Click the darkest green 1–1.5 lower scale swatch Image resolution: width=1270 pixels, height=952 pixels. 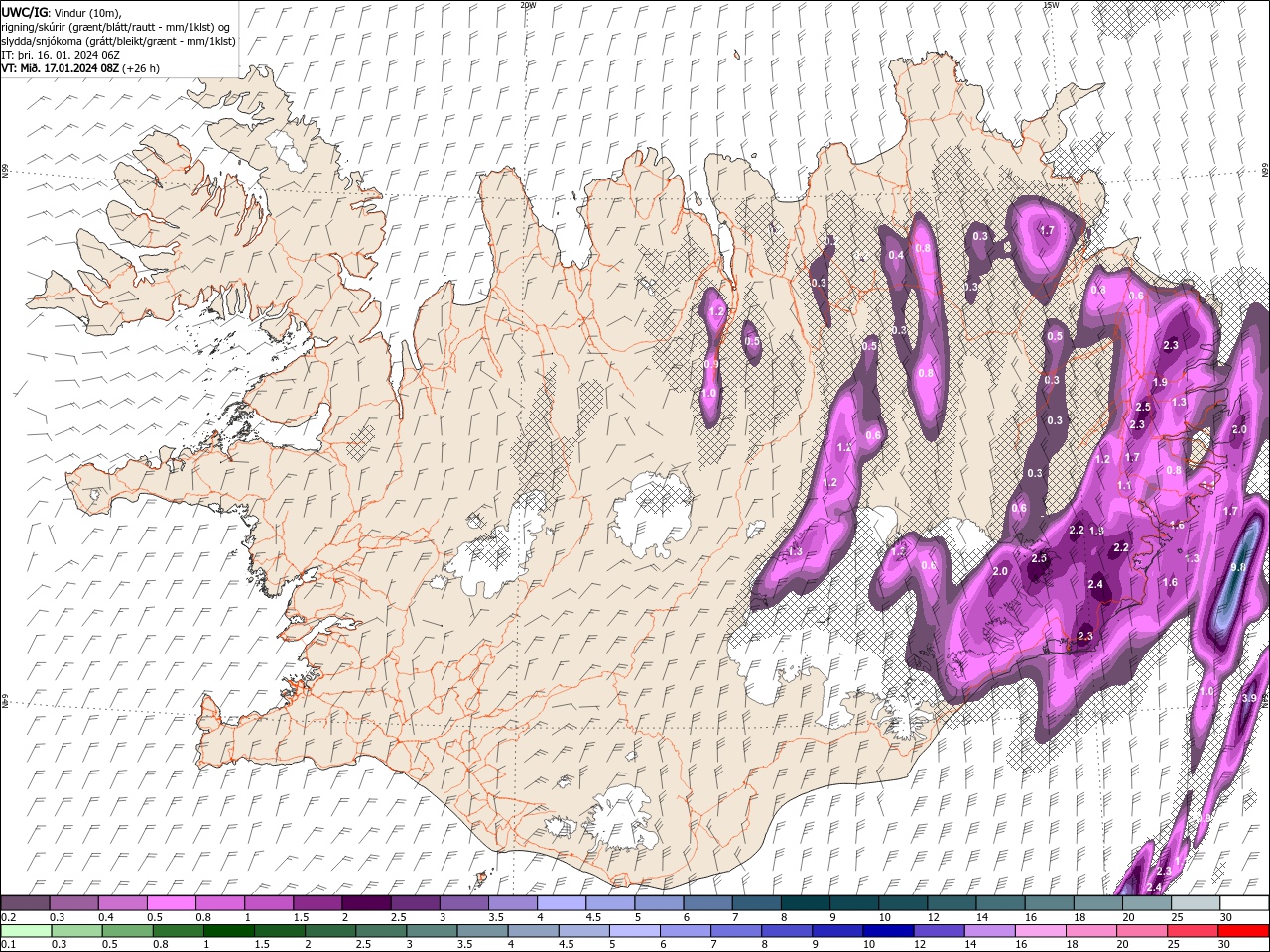(x=228, y=931)
